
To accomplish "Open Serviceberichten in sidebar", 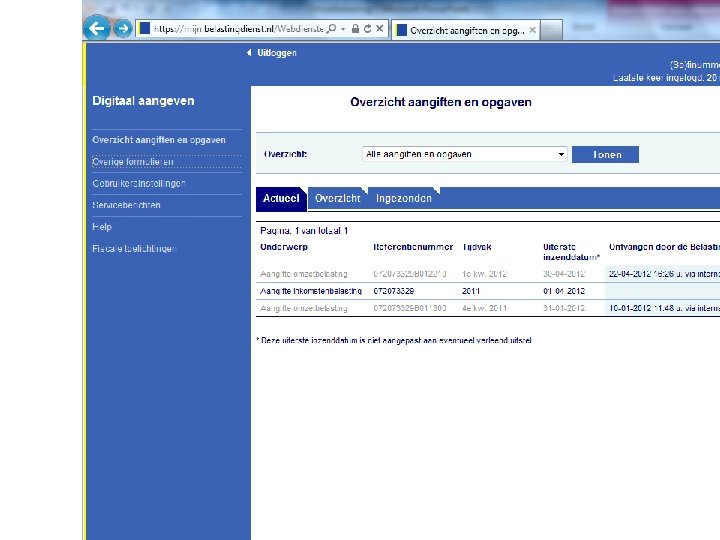I will point(126,205).
